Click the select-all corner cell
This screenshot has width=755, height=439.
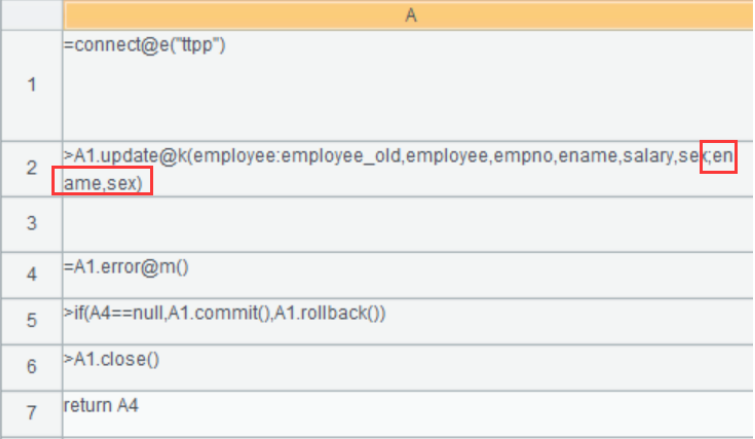[30, 16]
